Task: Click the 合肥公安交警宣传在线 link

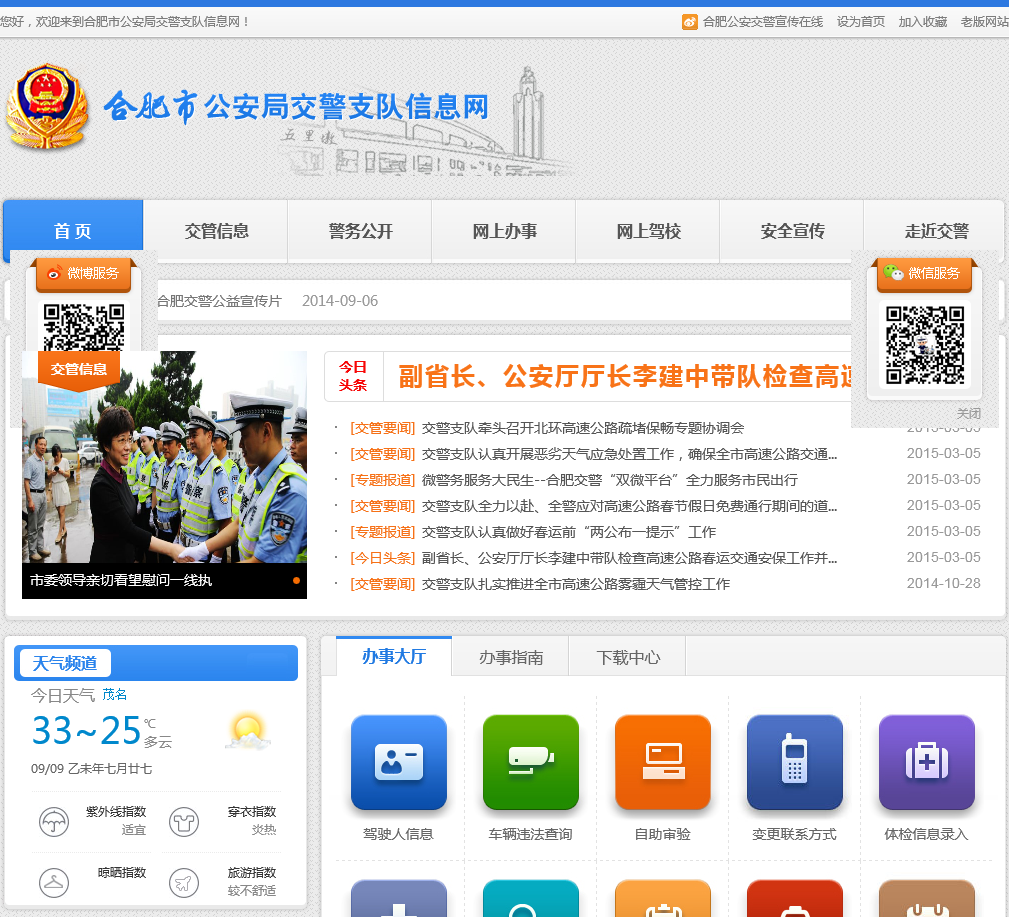Action: coord(763,22)
